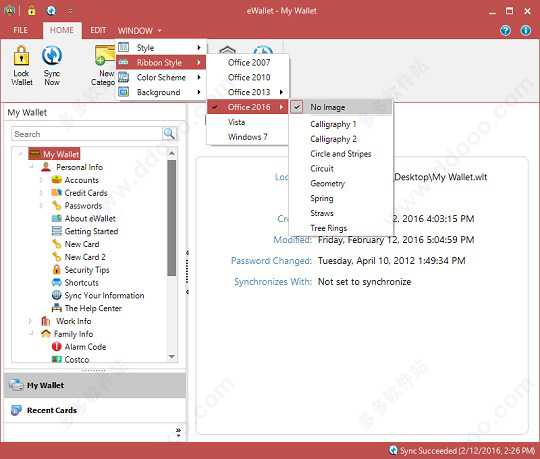Click the Security Tips padlock icon
Viewport: 540px width, 459px height.
click(x=56, y=269)
